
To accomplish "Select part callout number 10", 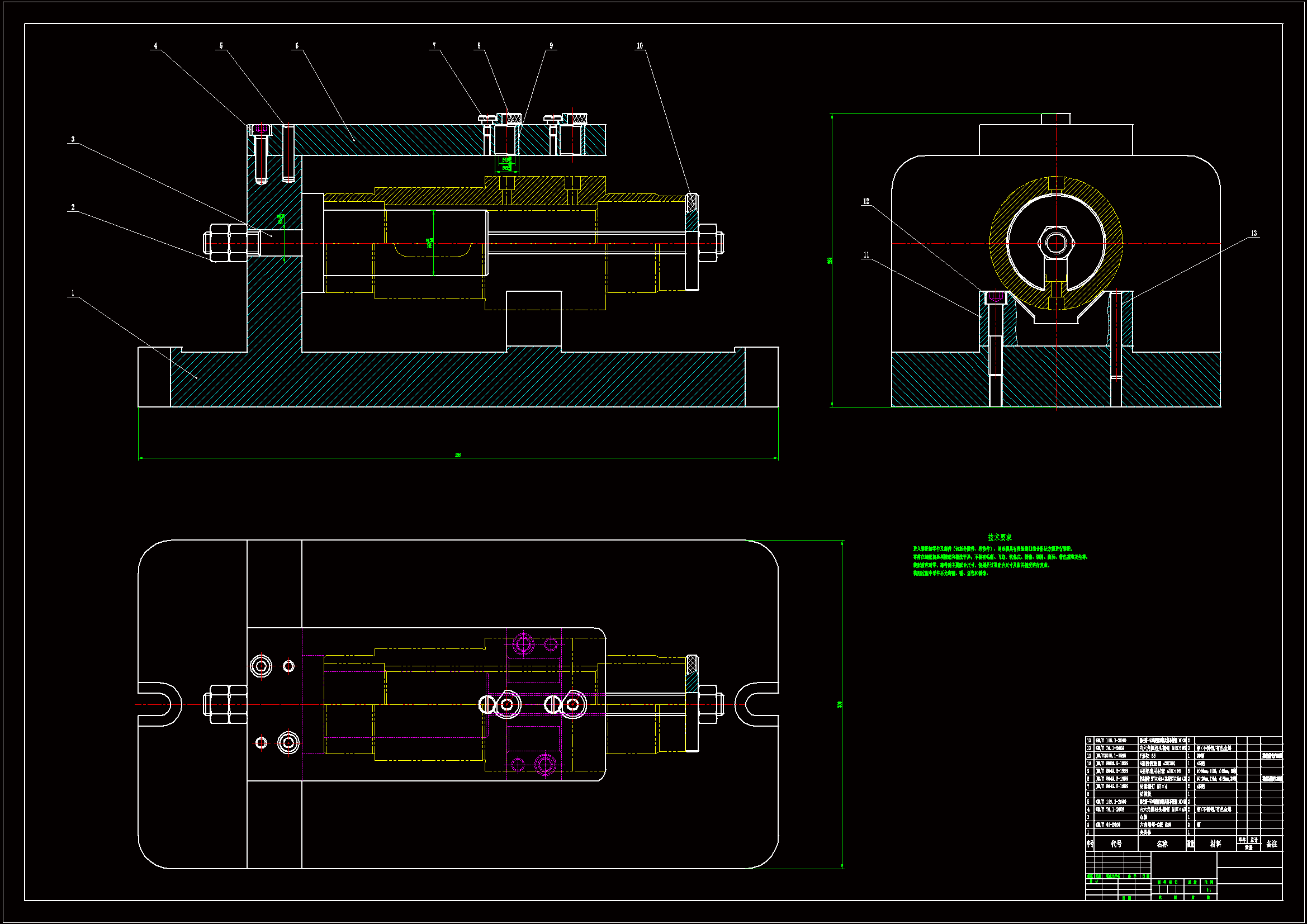I will pyautogui.click(x=640, y=46).
